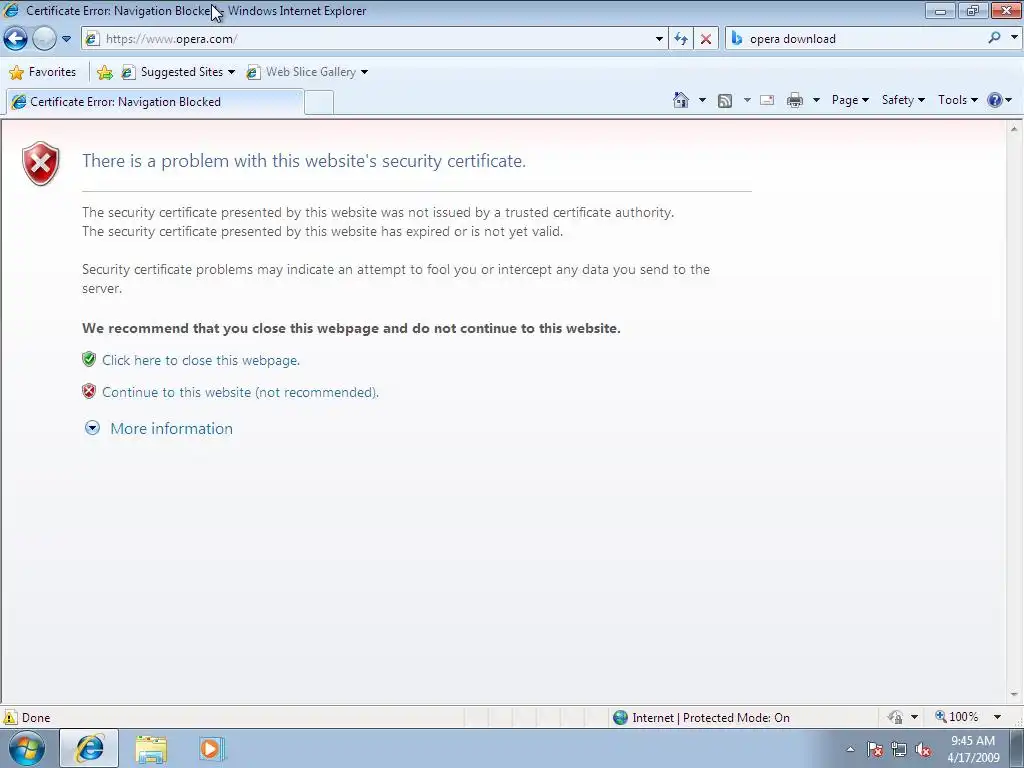
Task: Open the Safety menu
Action: 903,100
